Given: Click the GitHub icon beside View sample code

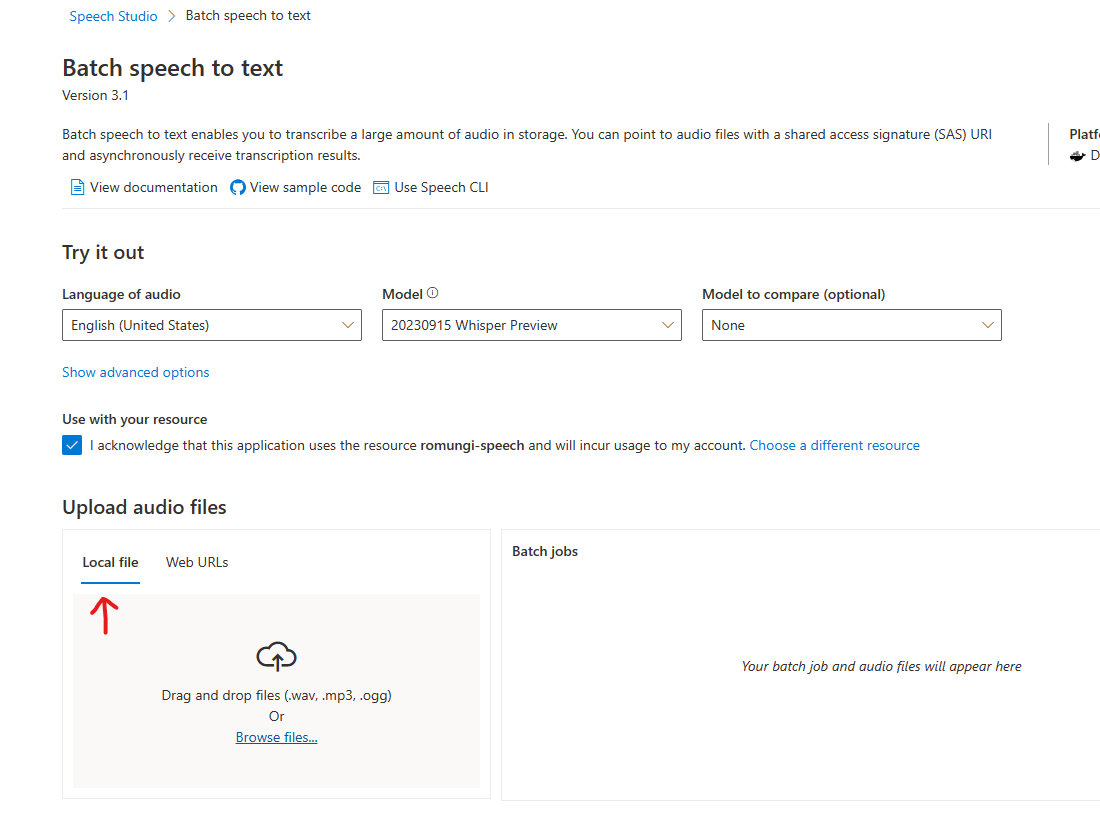Looking at the screenshot, I should 238,188.
